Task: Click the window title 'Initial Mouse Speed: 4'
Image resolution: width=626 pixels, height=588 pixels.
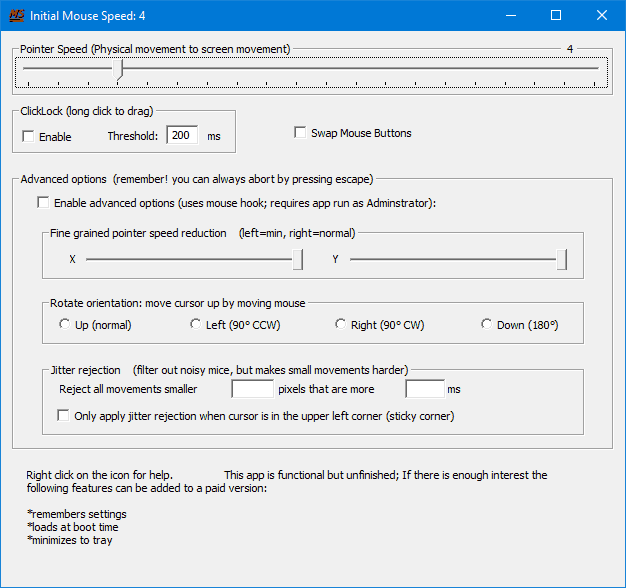Action: coord(87,16)
